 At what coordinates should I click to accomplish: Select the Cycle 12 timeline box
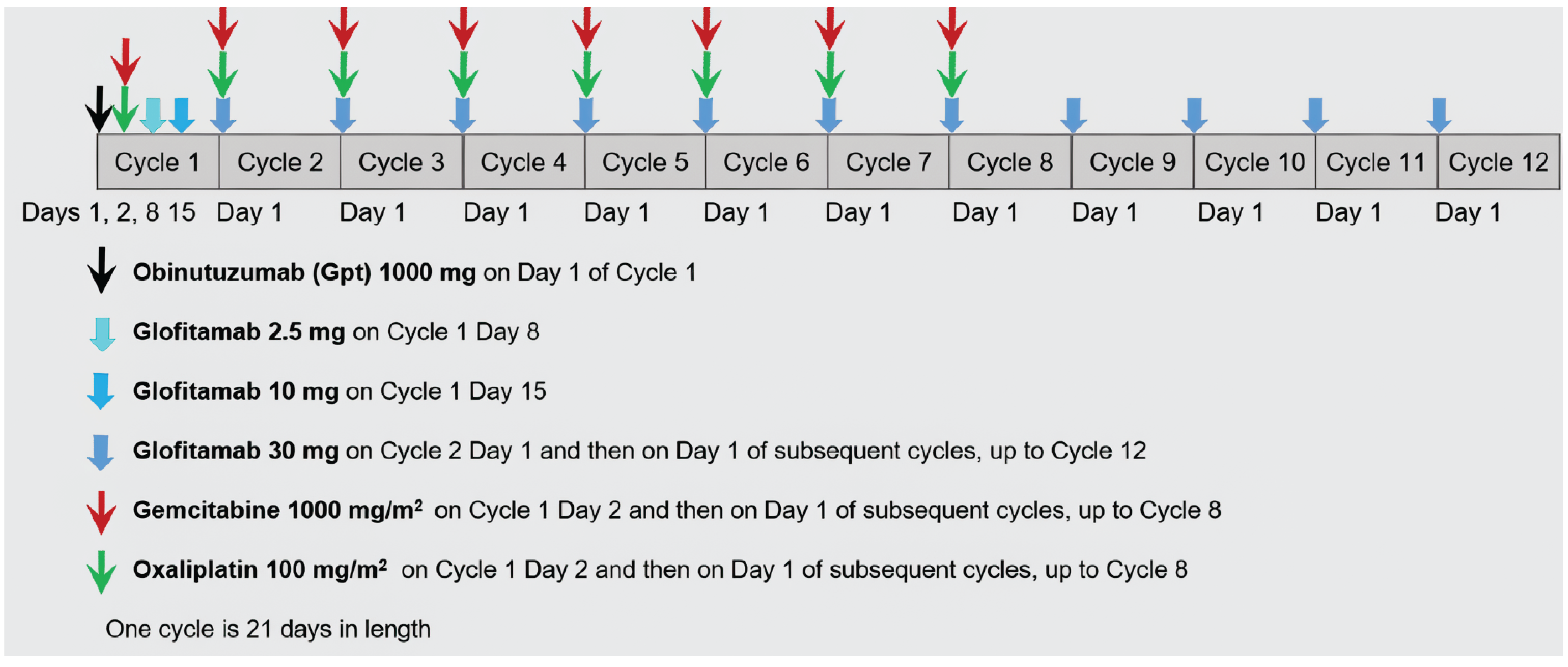pyautogui.click(x=1498, y=163)
